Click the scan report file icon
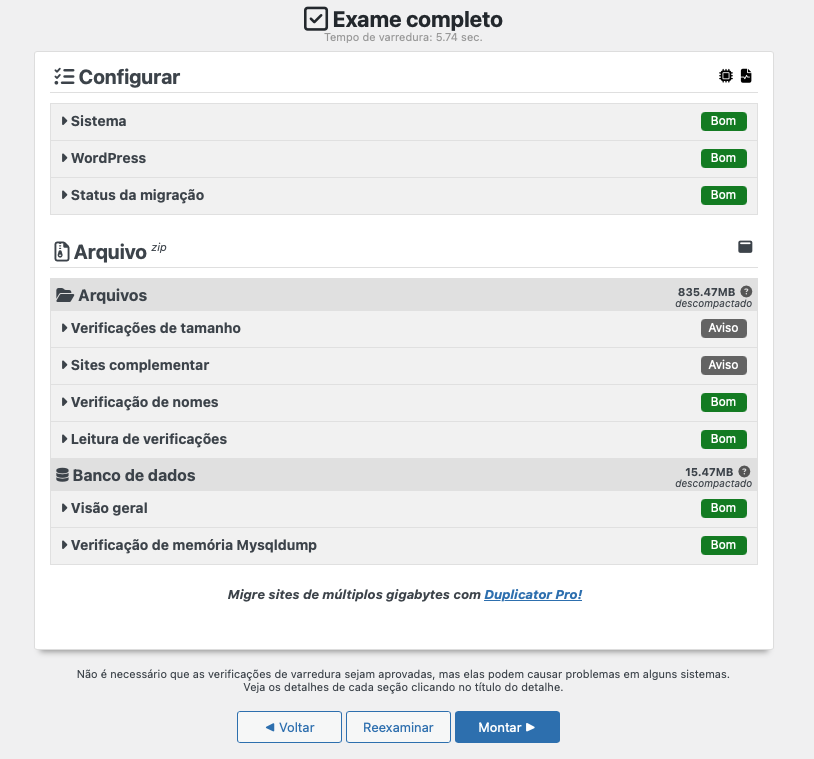Image resolution: width=814 pixels, height=759 pixels. coord(747,75)
